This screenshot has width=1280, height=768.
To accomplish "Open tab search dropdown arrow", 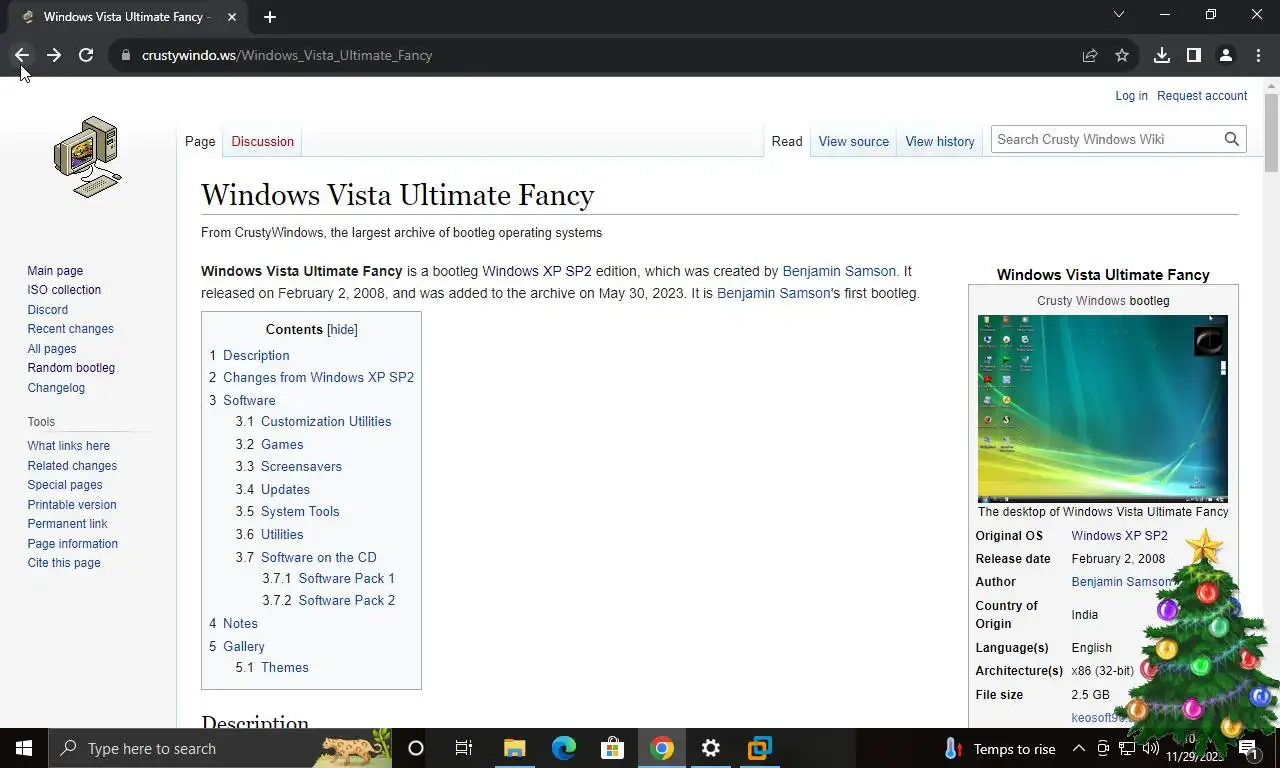I will tap(1119, 15).
